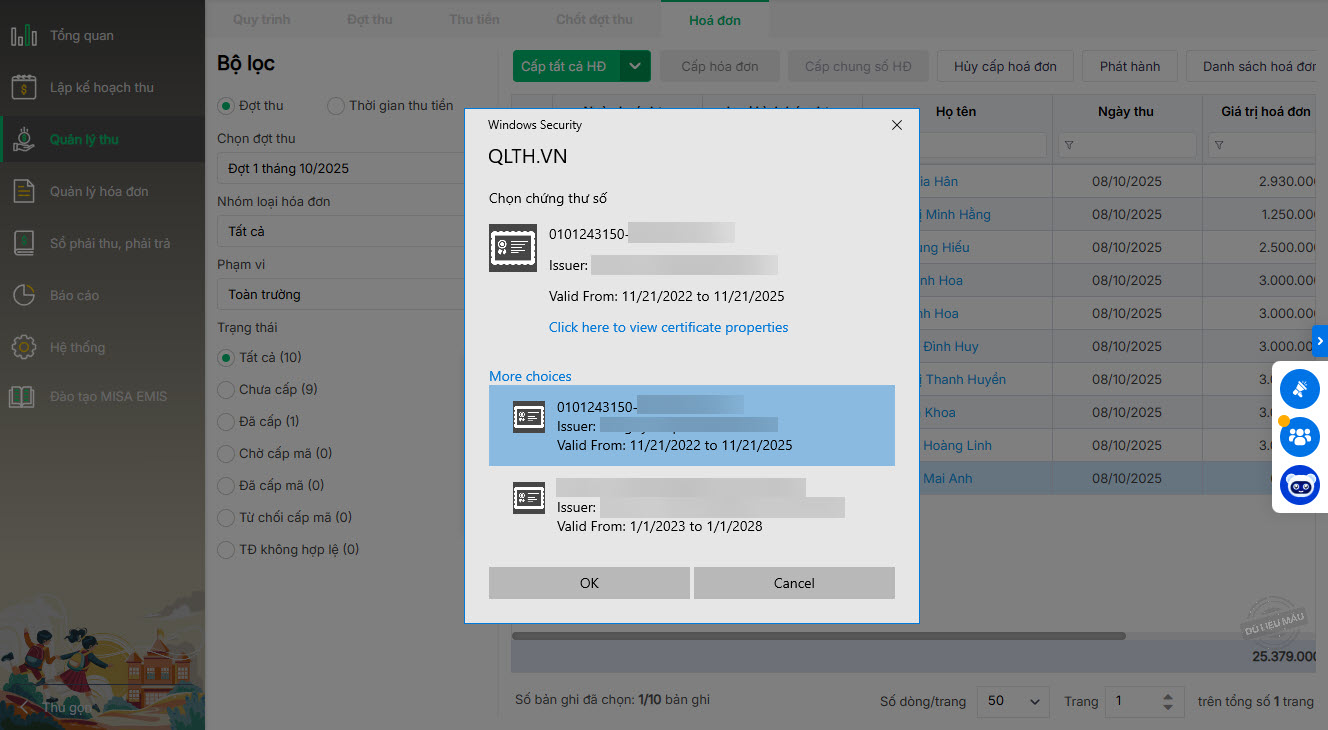Choose the Đã cấp (1) status filter
1328x730 pixels.
click(227, 422)
